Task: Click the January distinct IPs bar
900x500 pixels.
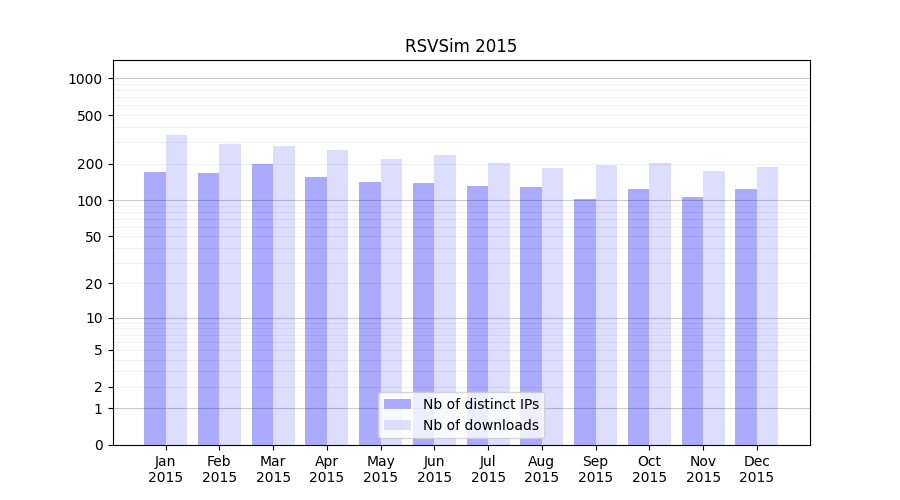Action: point(155,308)
